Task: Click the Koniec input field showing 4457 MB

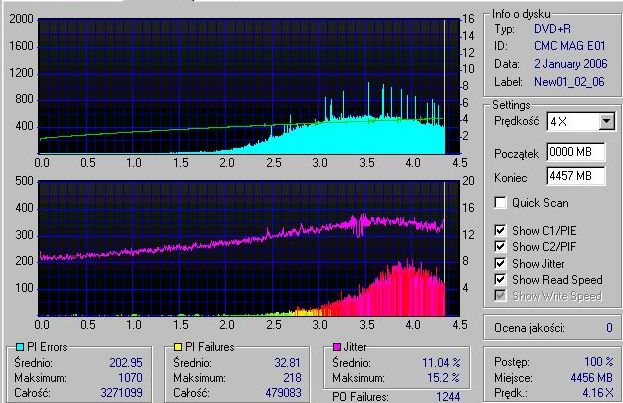Action: pos(576,176)
